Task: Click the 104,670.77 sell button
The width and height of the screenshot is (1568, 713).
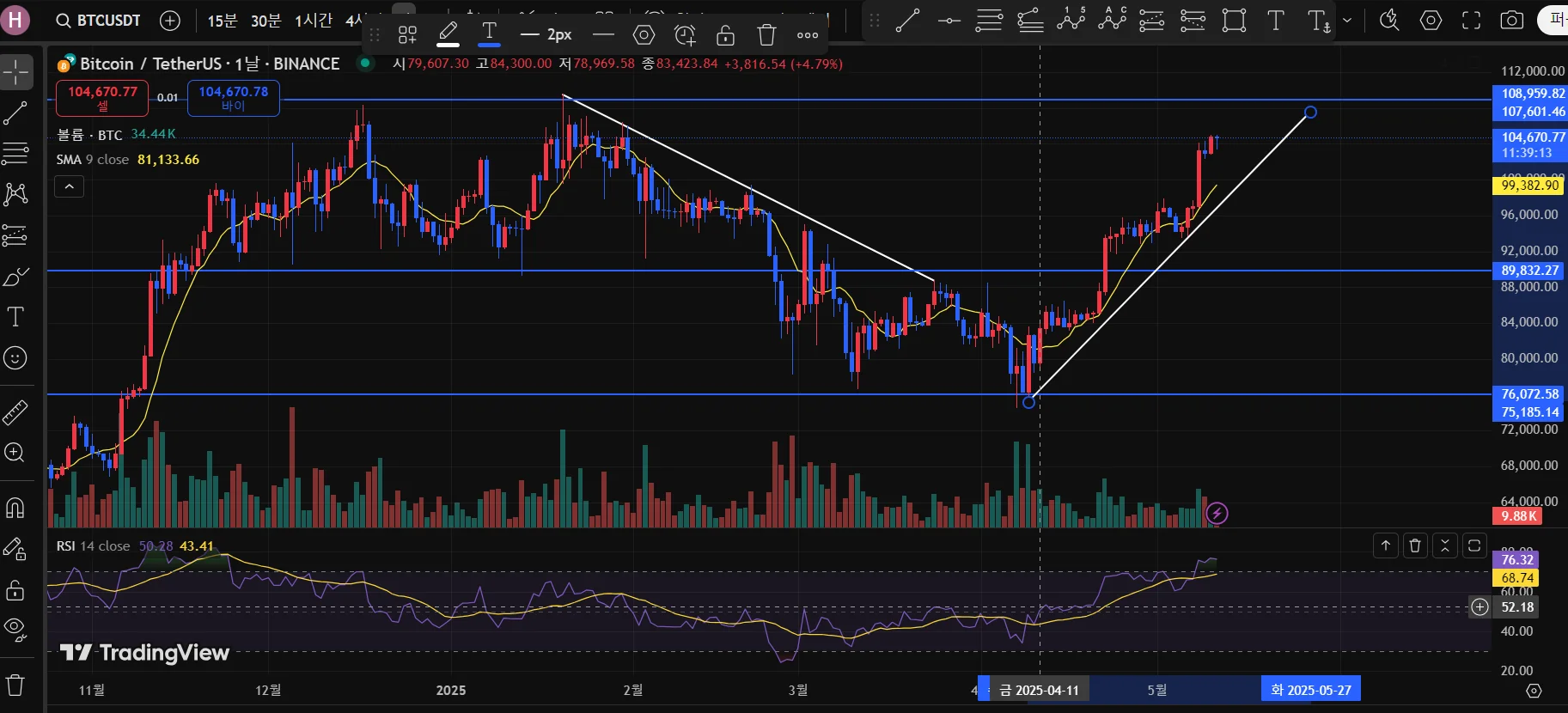Action: coord(103,98)
